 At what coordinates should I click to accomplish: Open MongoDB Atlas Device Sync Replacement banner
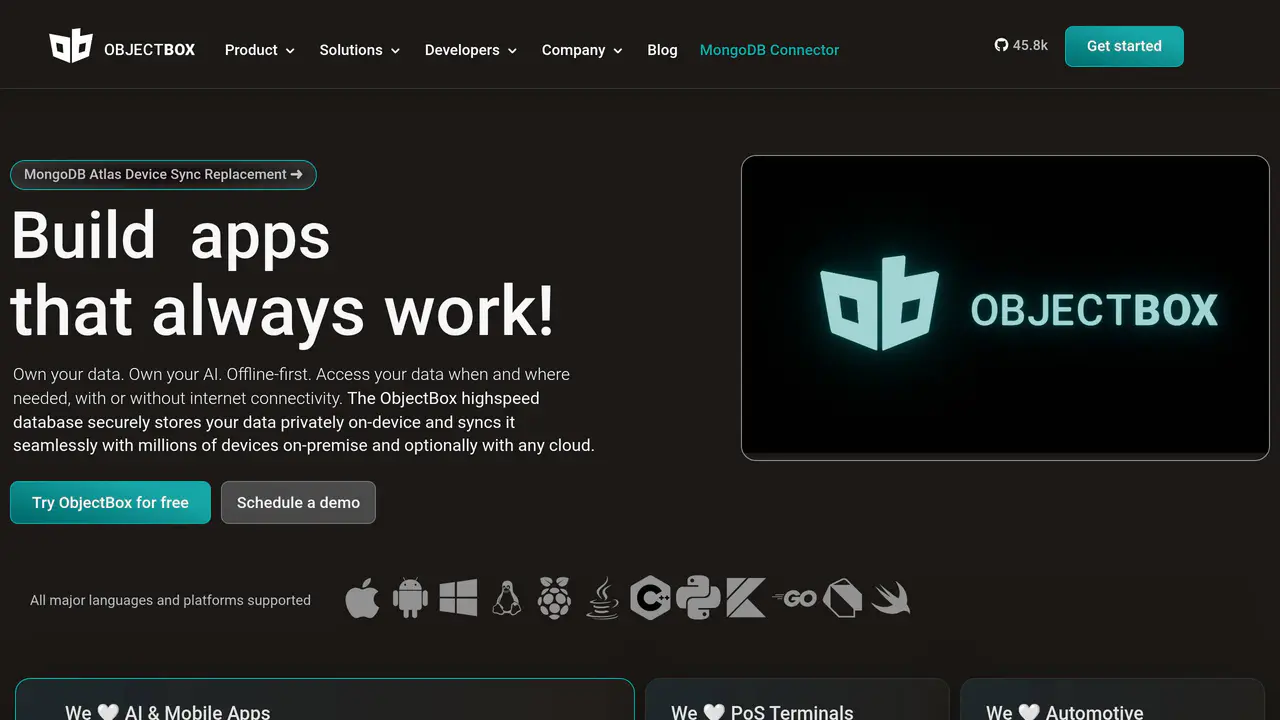(163, 175)
